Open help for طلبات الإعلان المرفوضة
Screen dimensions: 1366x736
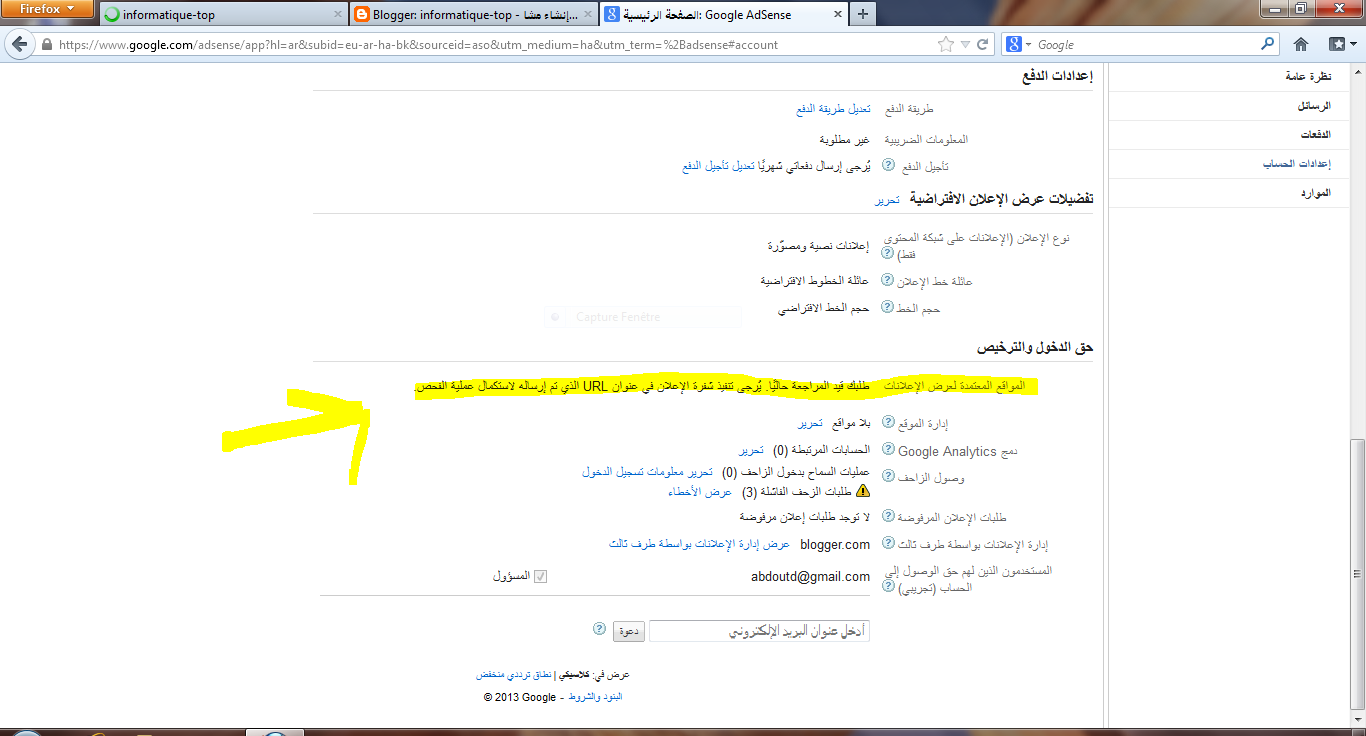coord(888,517)
